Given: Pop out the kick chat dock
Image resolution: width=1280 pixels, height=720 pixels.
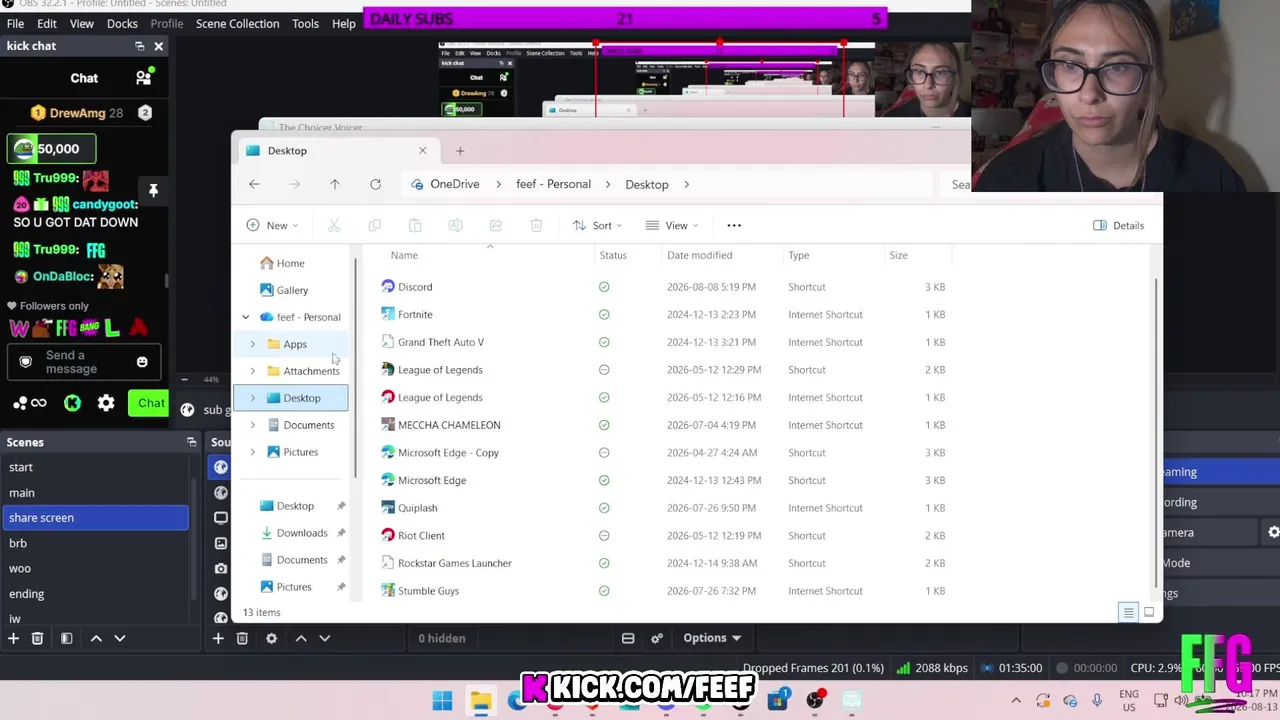Looking at the screenshot, I should [140, 46].
